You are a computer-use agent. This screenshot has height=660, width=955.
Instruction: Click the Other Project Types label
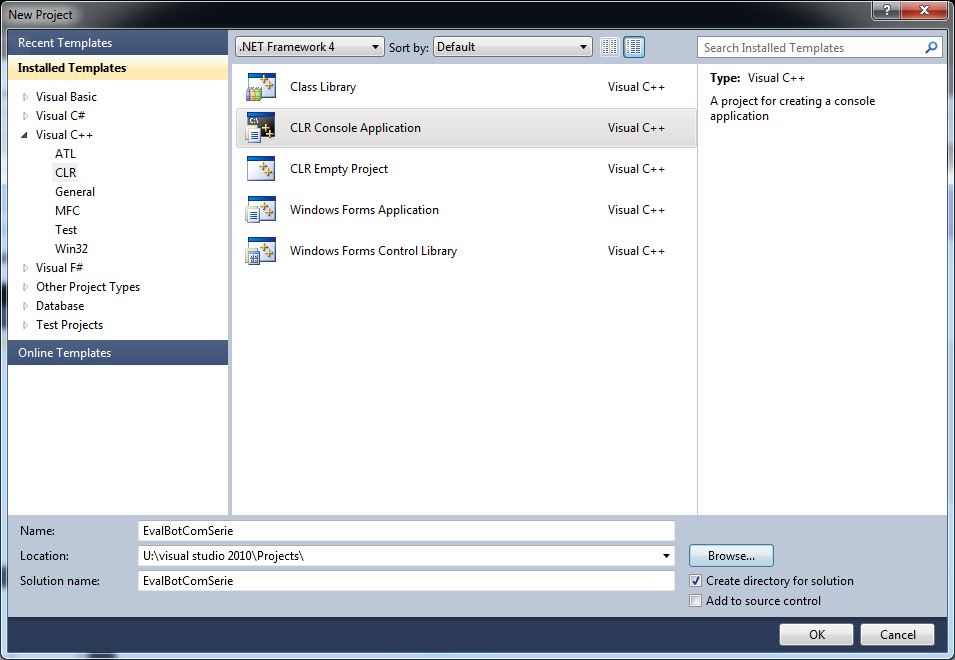88,287
